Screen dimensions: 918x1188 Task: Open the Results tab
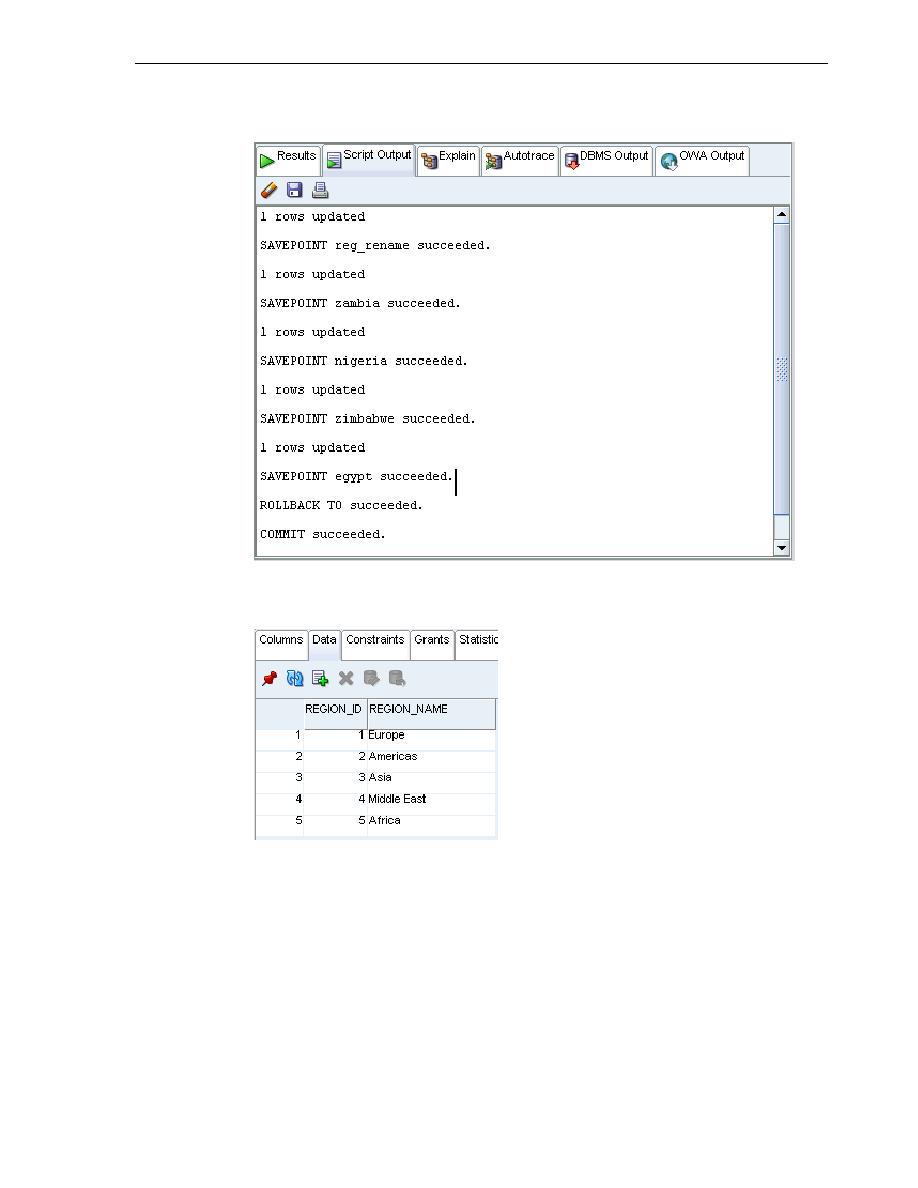tap(289, 160)
